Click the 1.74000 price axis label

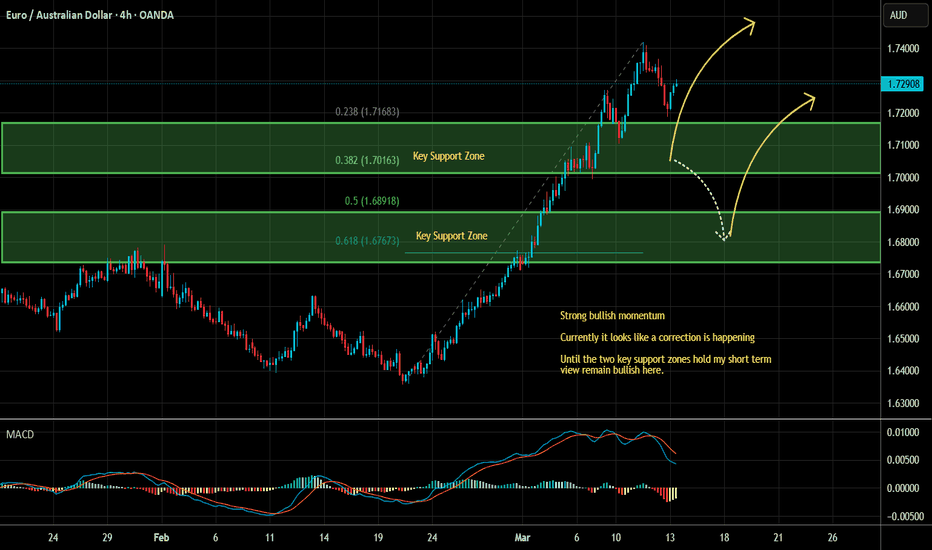903,49
